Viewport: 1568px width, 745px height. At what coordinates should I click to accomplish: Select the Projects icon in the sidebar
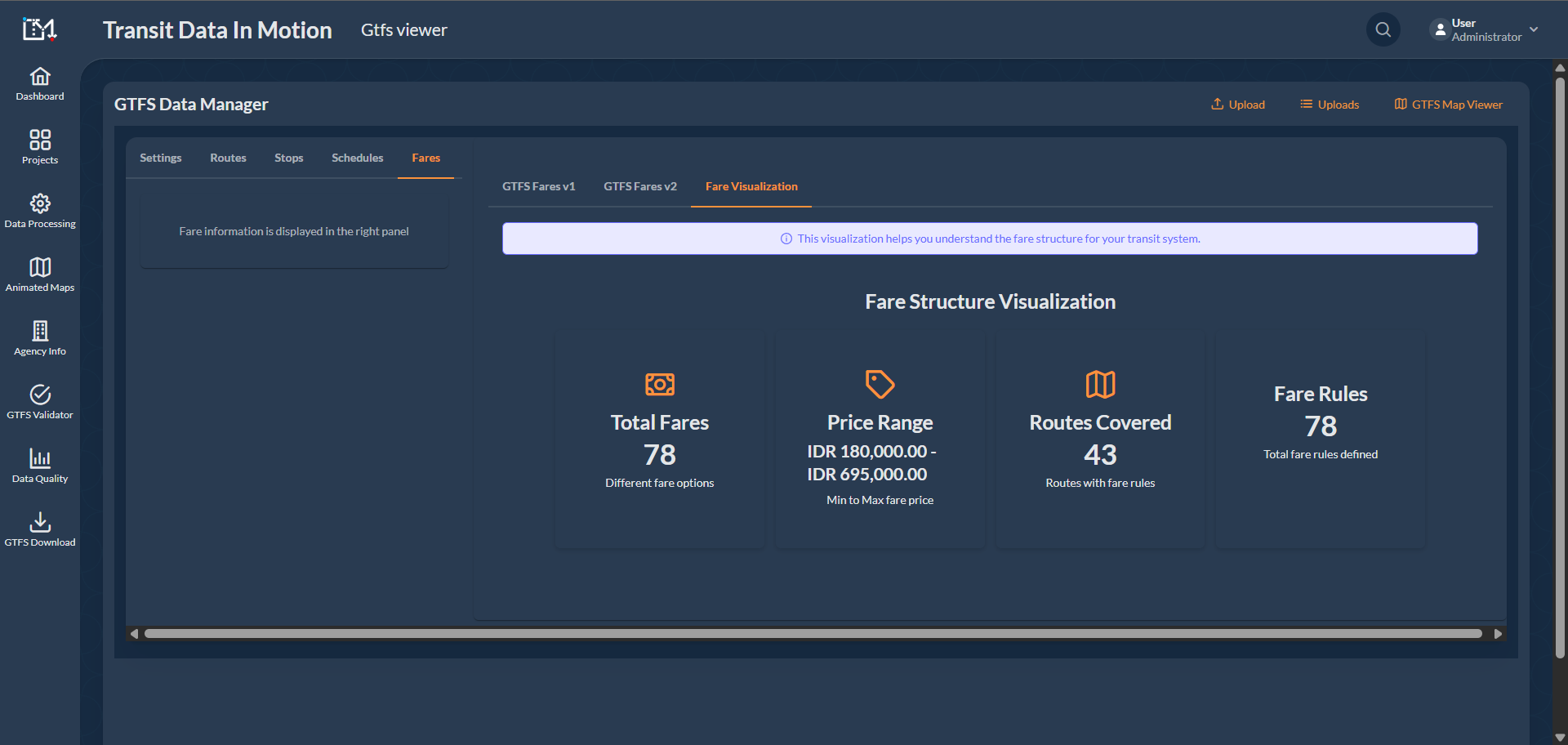39,147
